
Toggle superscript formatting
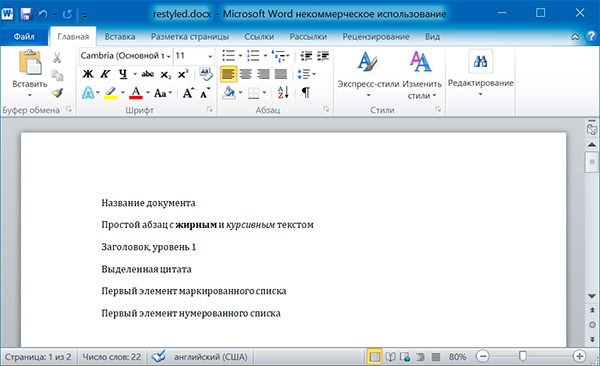[183, 74]
